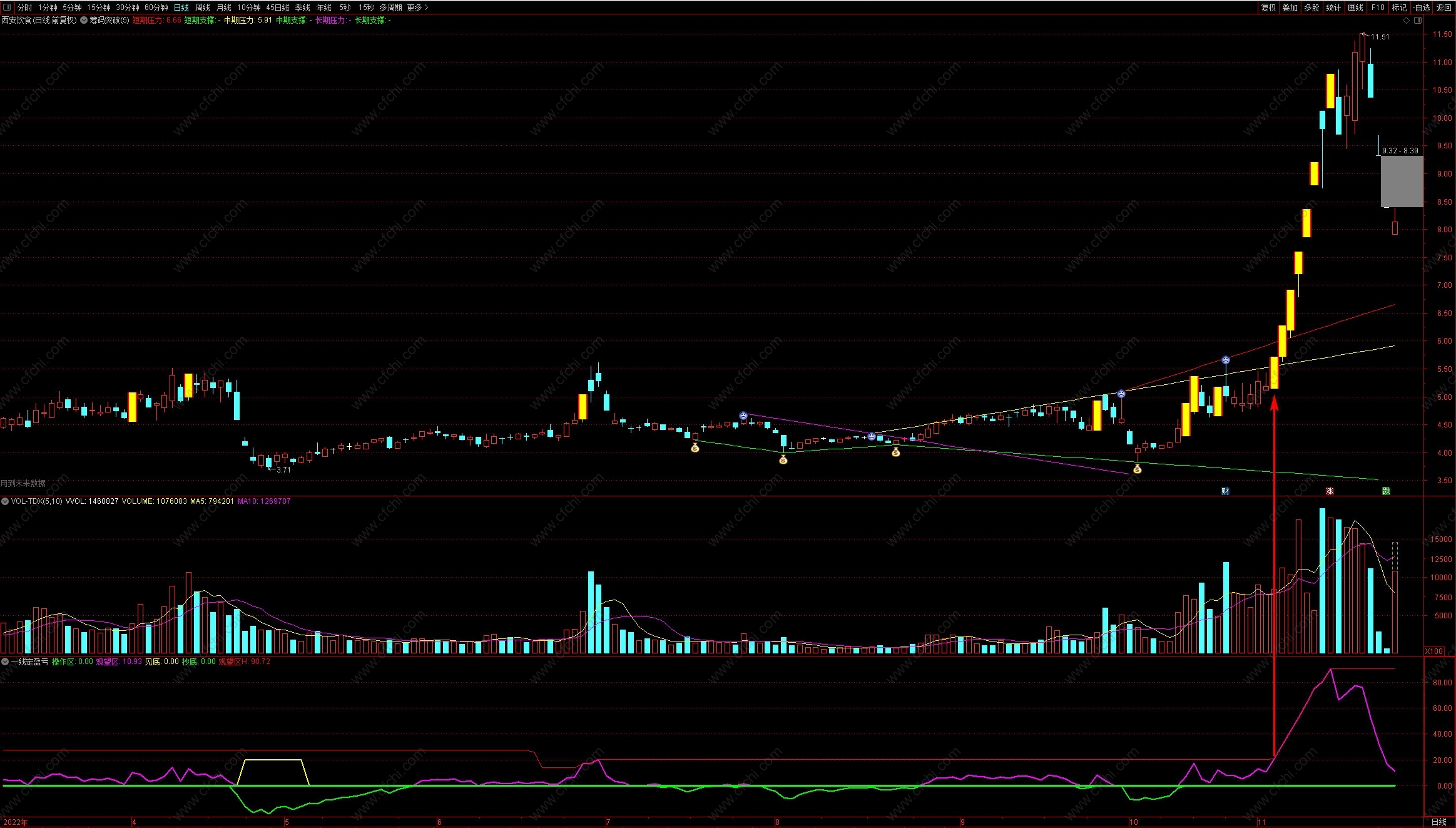Click the 画线 drawing tools button
The width and height of the screenshot is (1456, 828).
click(1355, 8)
